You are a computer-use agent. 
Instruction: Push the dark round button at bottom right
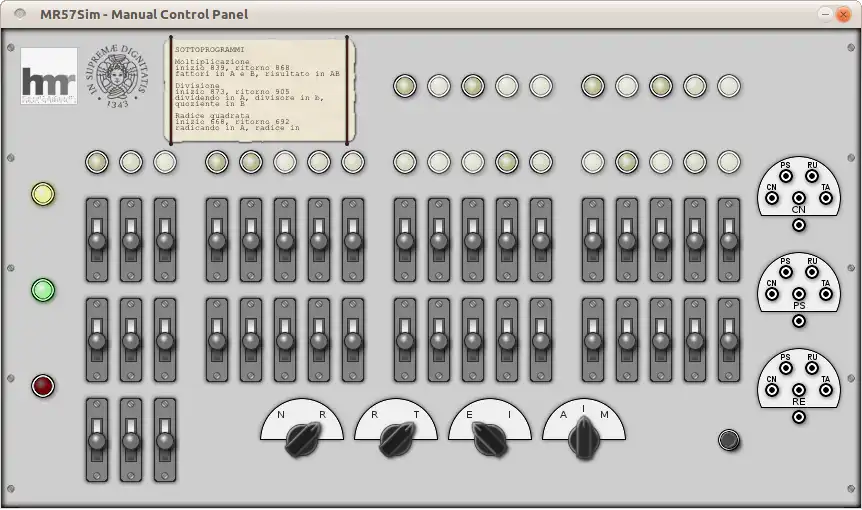pyautogui.click(x=729, y=440)
